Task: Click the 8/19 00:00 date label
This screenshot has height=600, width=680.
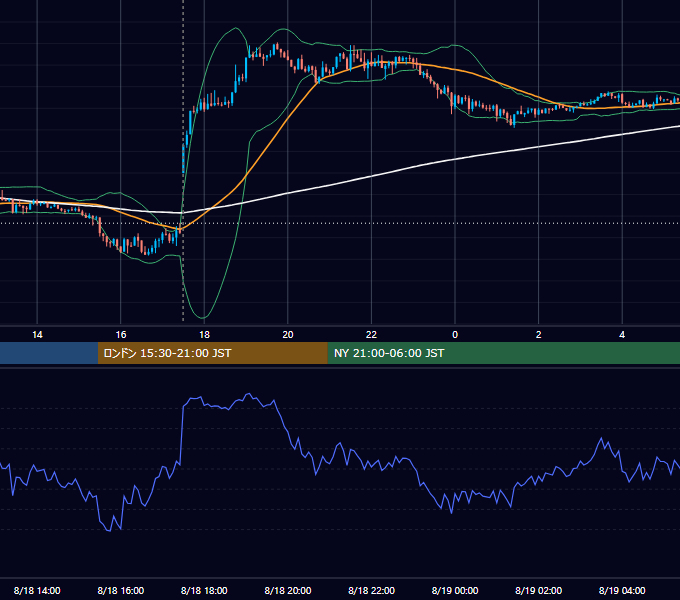Action: [455, 590]
